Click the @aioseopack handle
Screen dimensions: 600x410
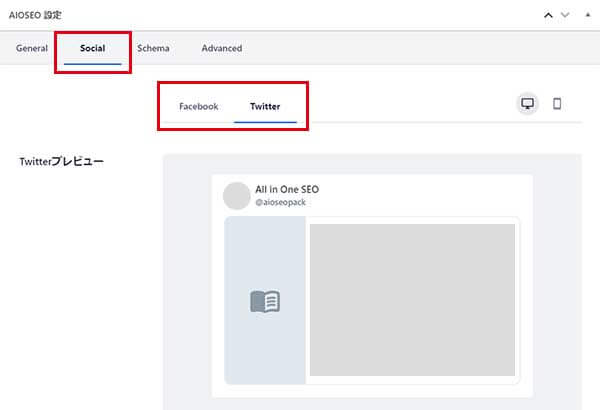(280, 202)
